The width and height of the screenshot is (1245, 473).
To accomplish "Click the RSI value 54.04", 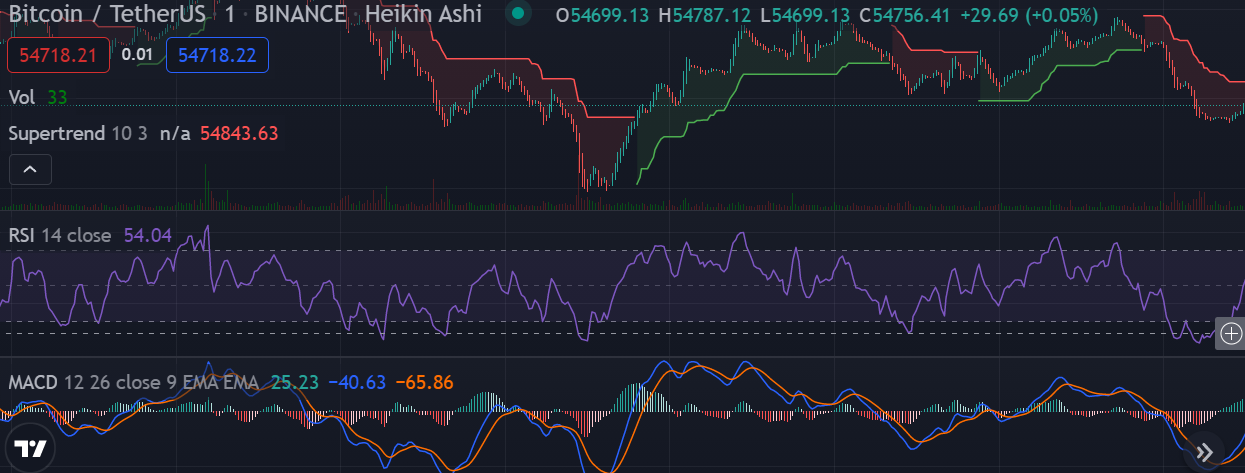I will click(148, 236).
